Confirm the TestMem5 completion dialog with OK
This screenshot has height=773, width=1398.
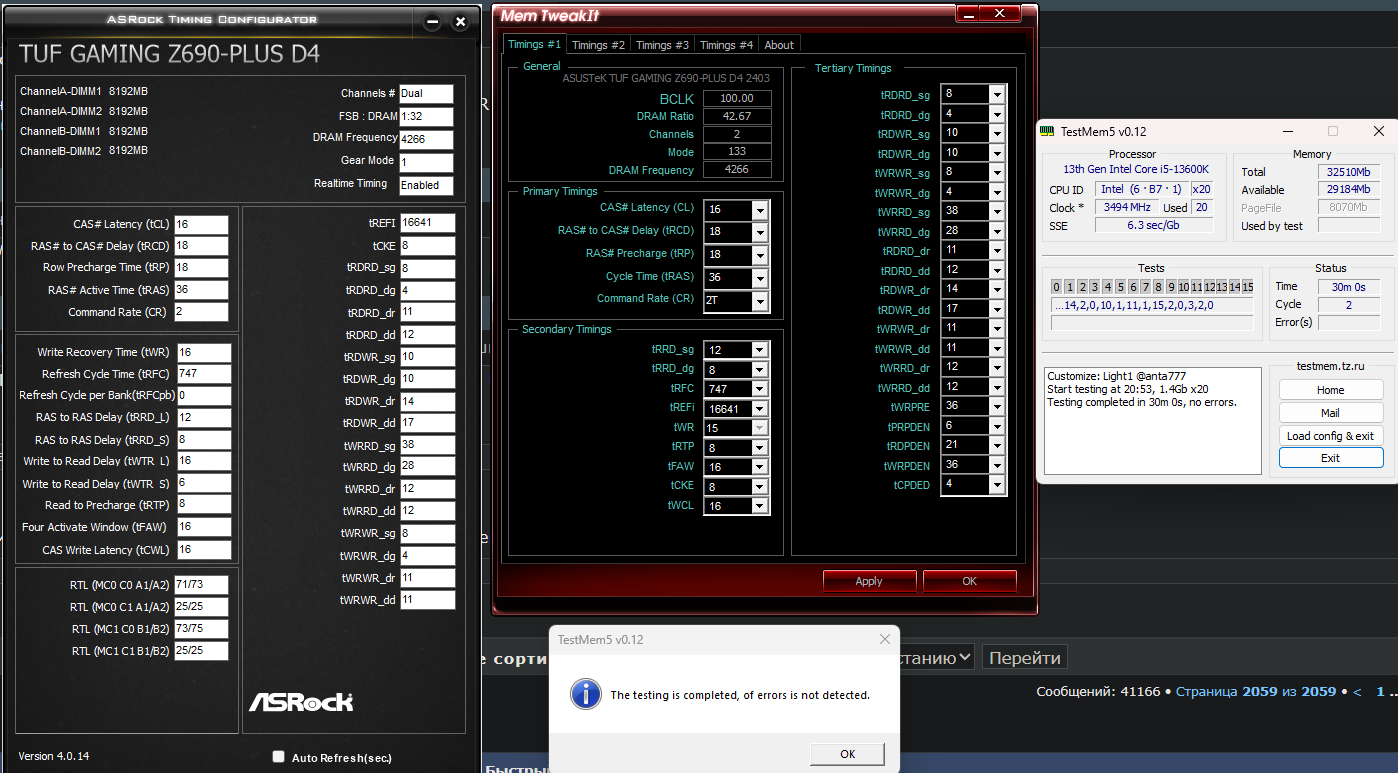847,754
